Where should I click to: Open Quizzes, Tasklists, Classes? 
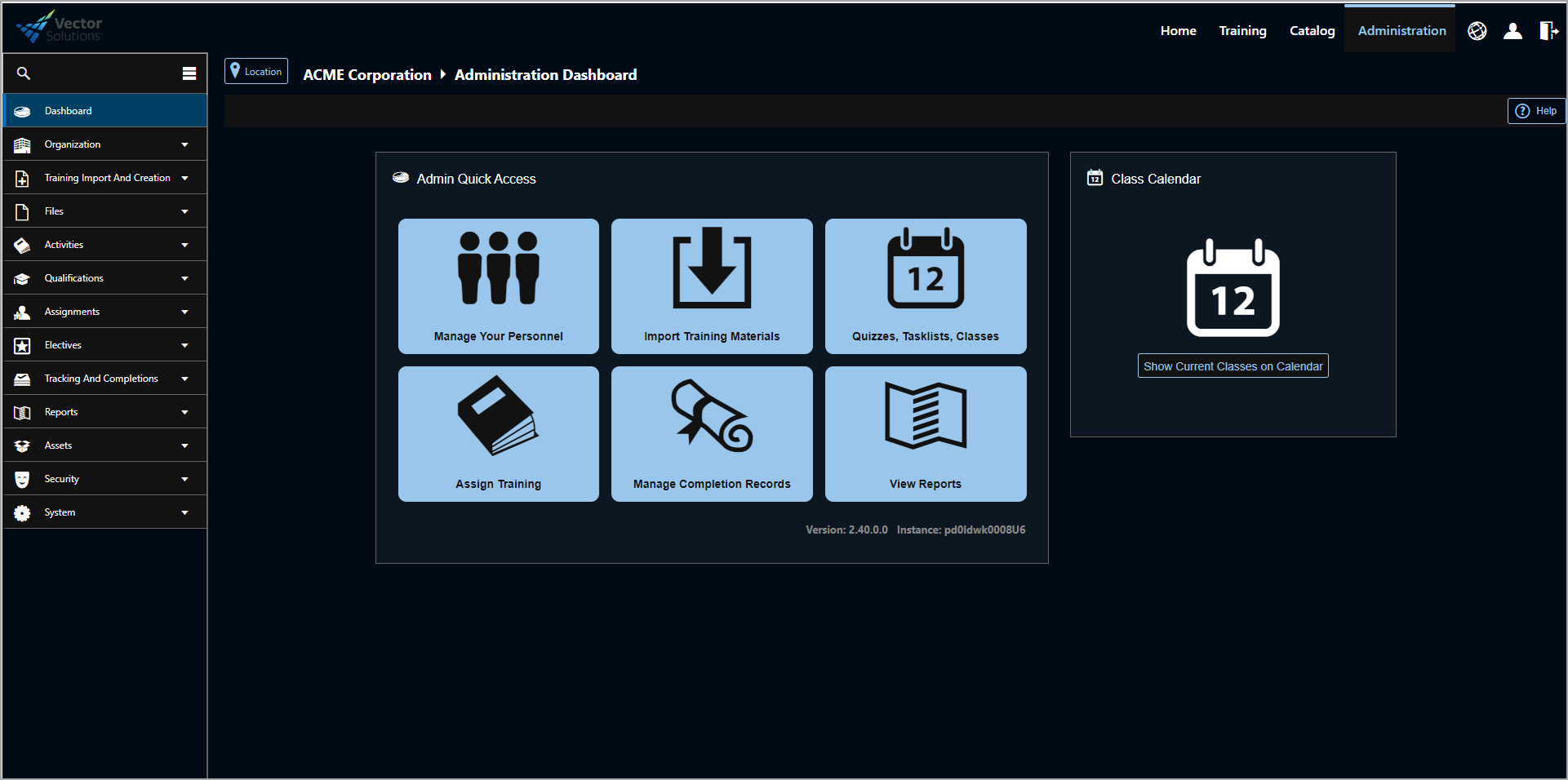pyautogui.click(x=925, y=286)
